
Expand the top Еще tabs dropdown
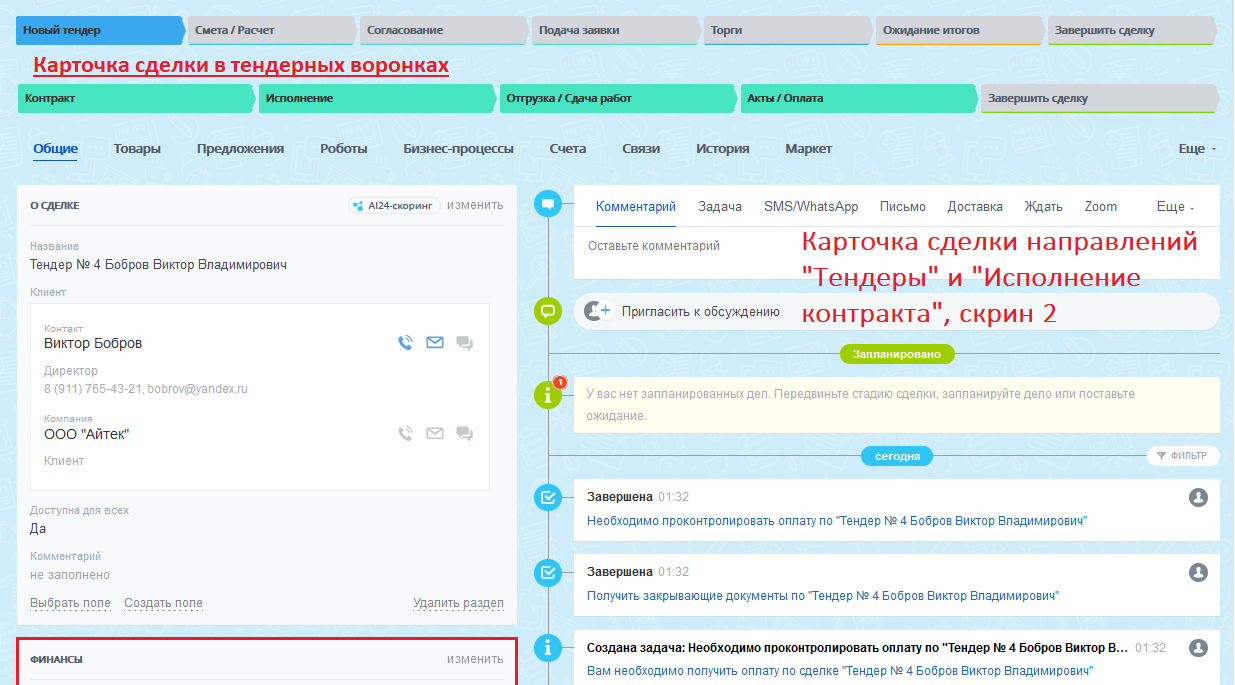coord(1196,149)
